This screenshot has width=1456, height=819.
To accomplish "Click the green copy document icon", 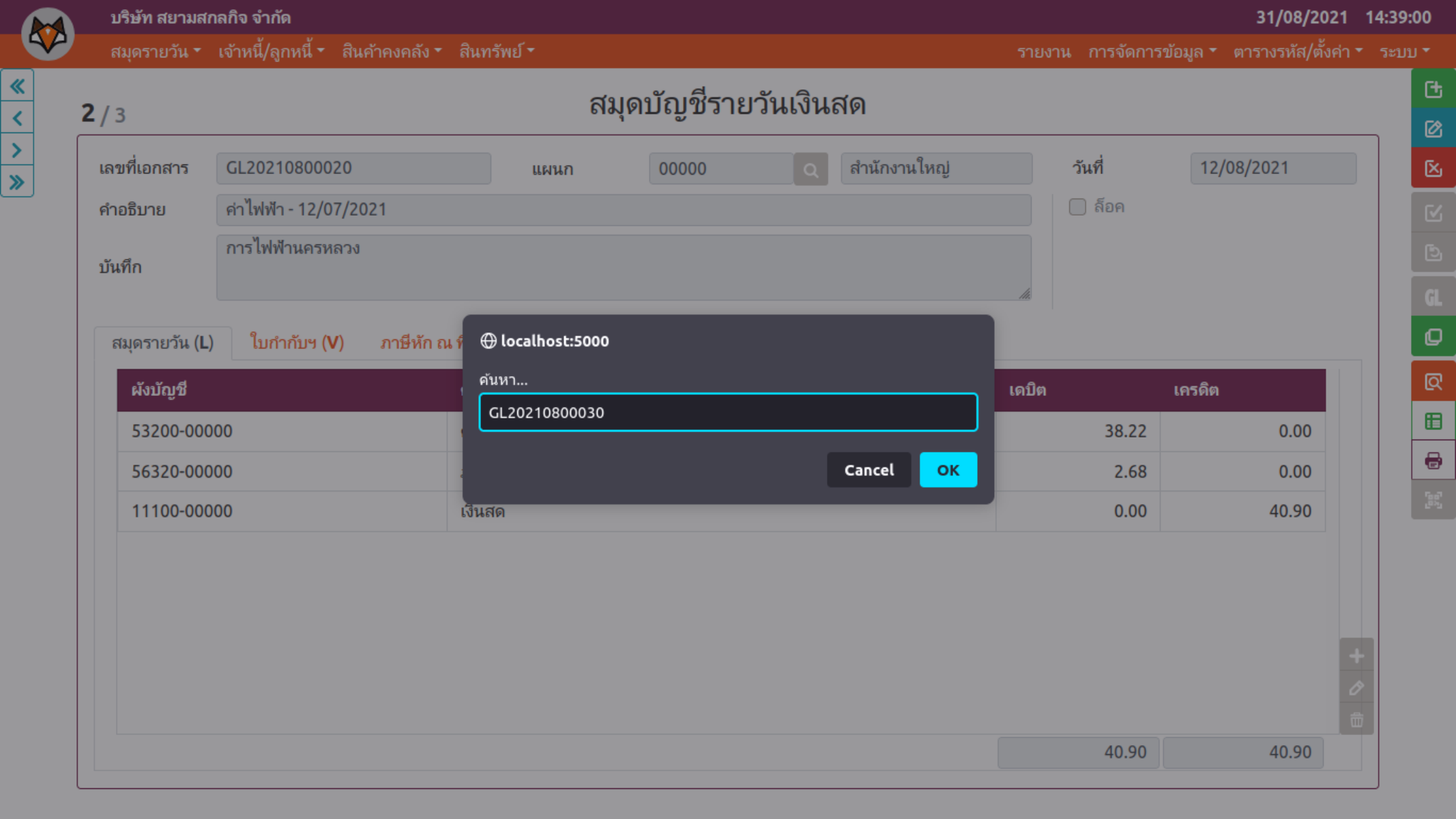I will point(1433,336).
